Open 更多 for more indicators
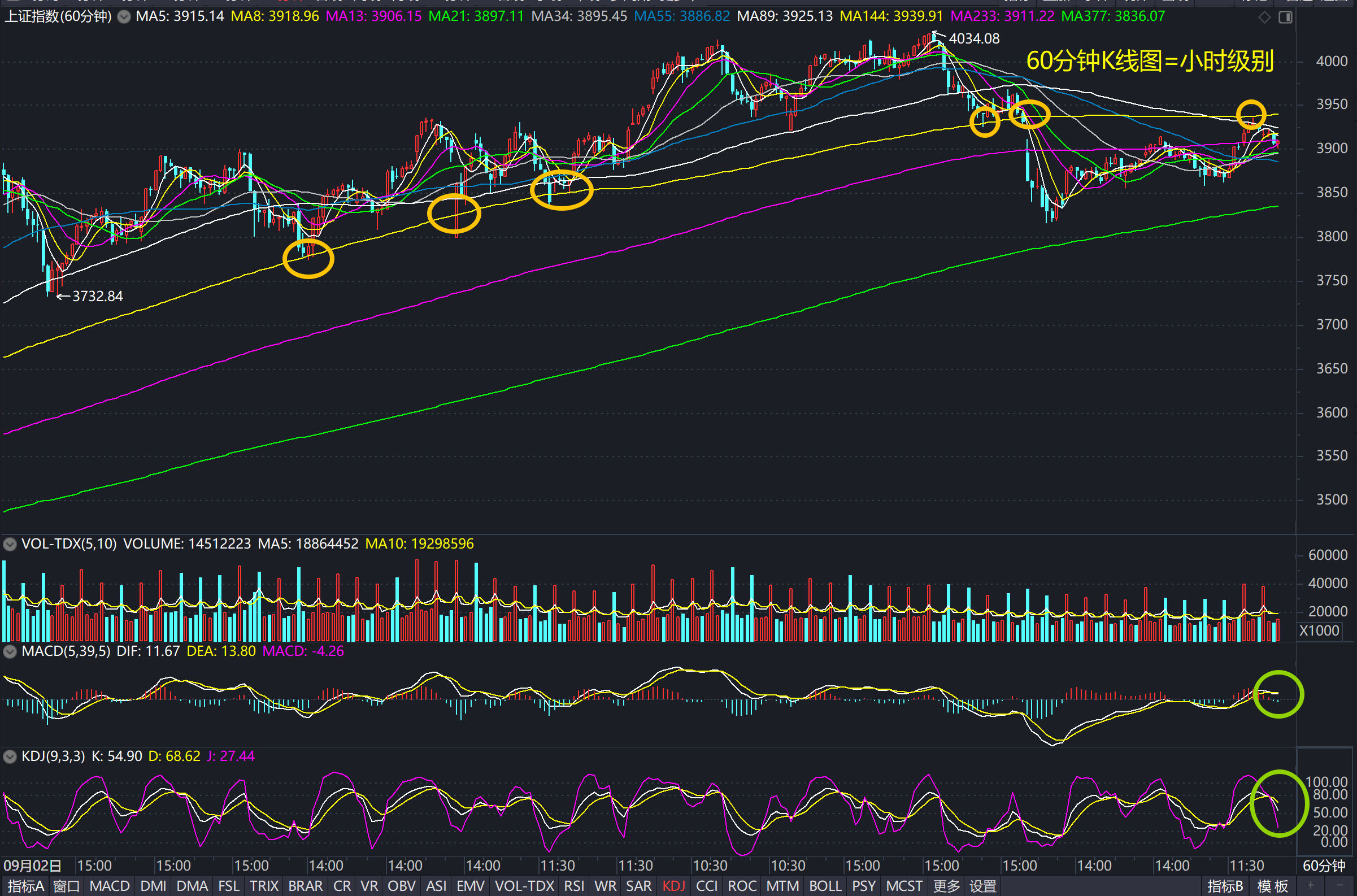The height and width of the screenshot is (896, 1357). click(x=946, y=886)
